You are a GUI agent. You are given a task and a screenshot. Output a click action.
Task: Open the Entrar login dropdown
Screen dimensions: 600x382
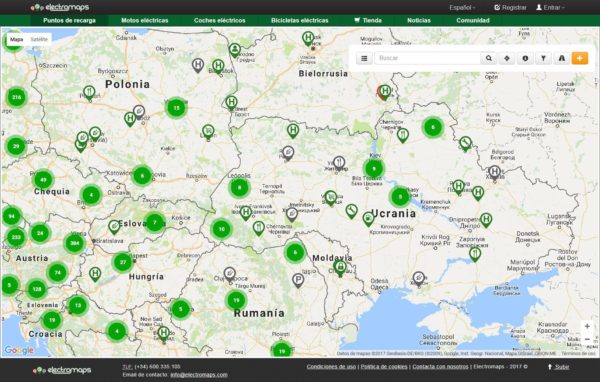(550, 8)
